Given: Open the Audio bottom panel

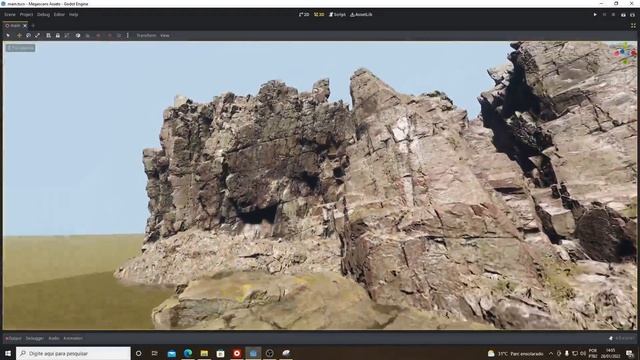Looking at the screenshot, I should [x=53, y=338].
